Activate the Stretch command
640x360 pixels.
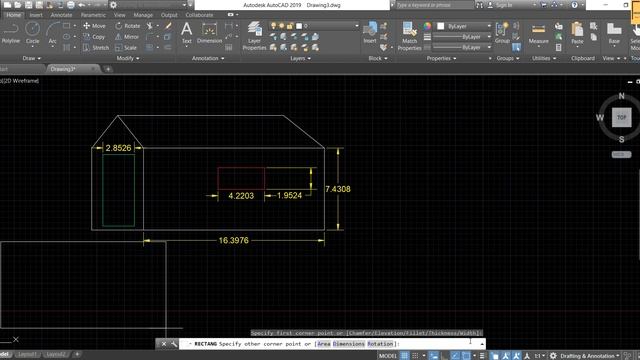(96, 48)
